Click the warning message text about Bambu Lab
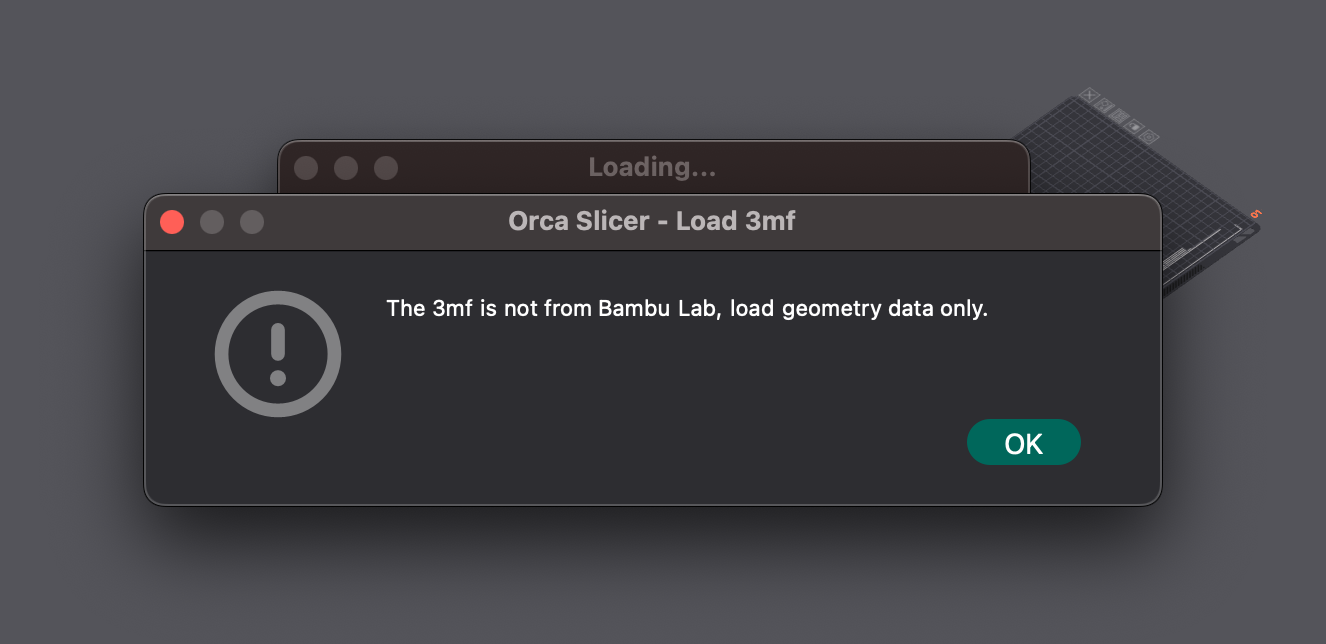 pyautogui.click(x=687, y=308)
